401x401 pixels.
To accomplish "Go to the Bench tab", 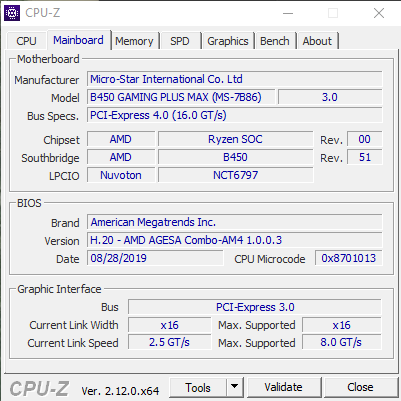I will pos(275,41).
